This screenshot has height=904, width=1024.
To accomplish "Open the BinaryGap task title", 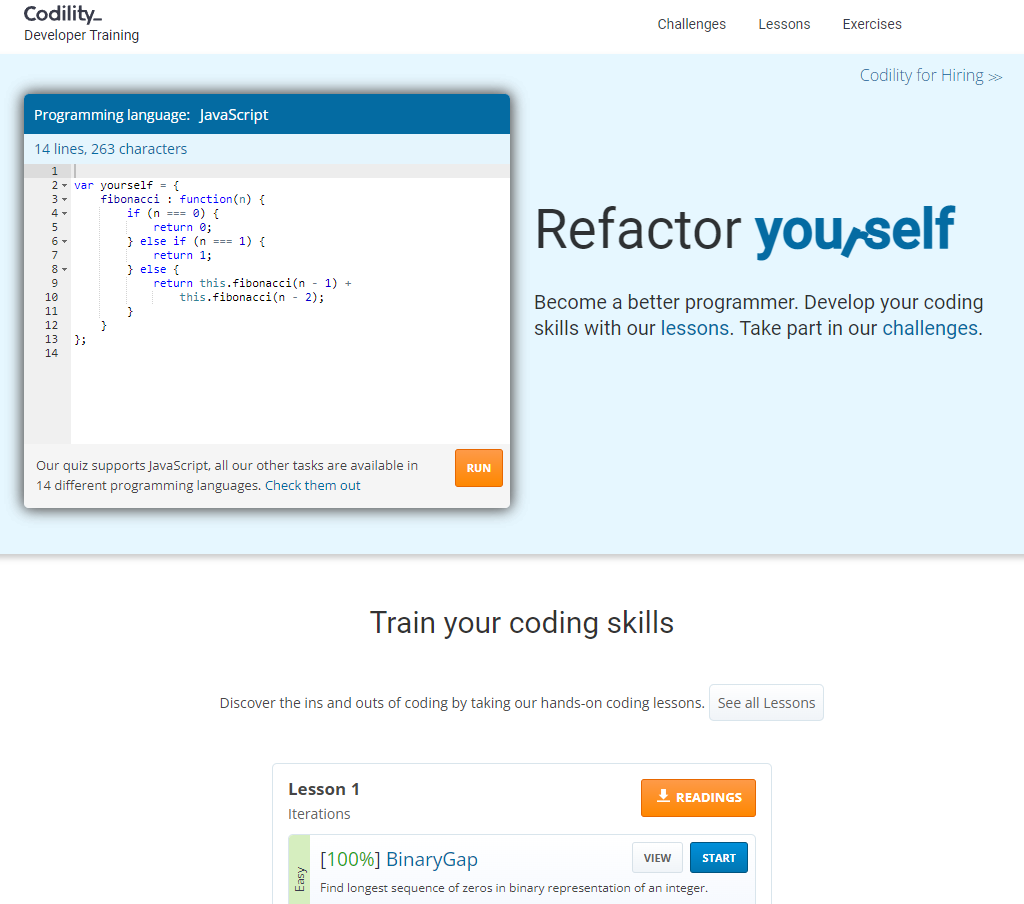I will [x=432, y=859].
